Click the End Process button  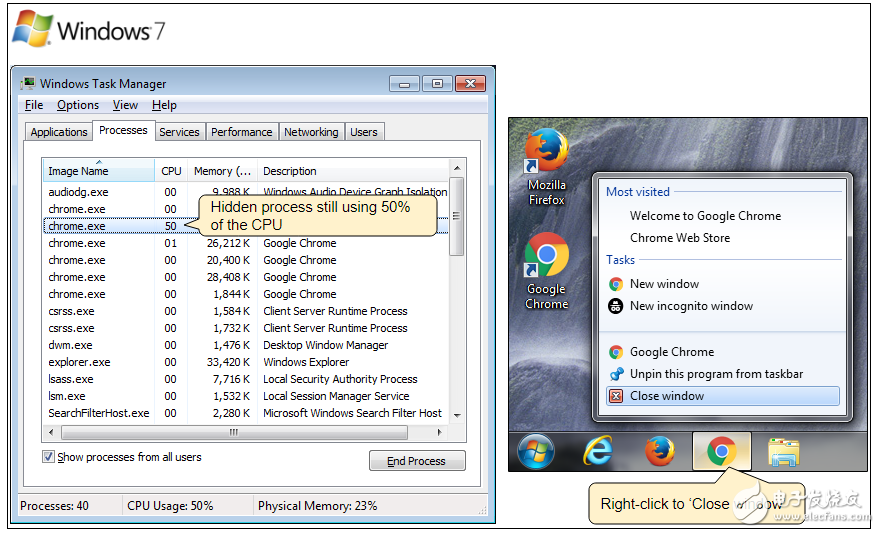pyautogui.click(x=416, y=461)
